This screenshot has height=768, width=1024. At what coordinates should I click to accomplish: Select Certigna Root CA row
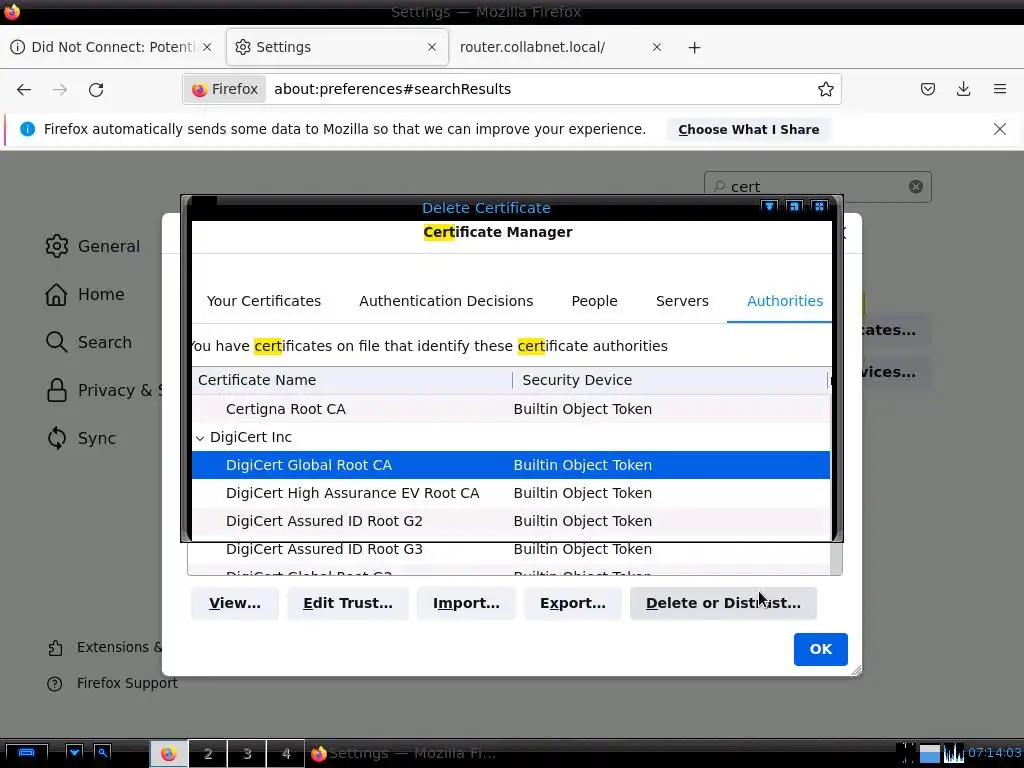click(511, 409)
